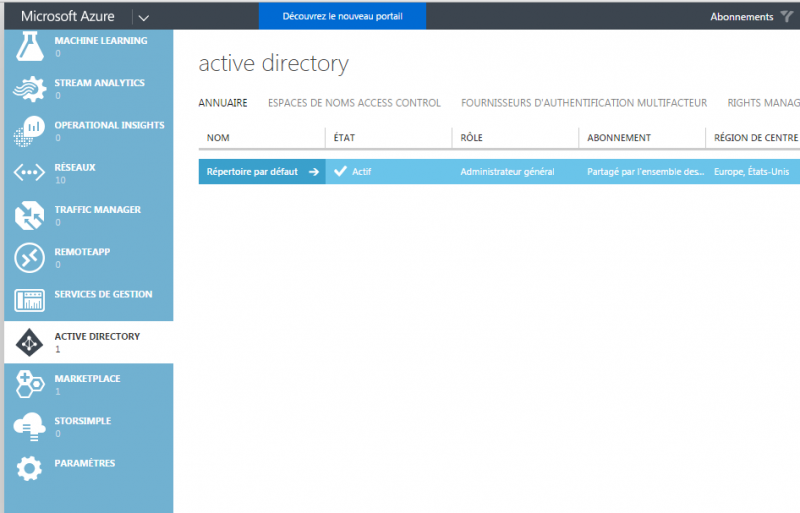Select MARKETPLACE sidebar label

(88, 379)
